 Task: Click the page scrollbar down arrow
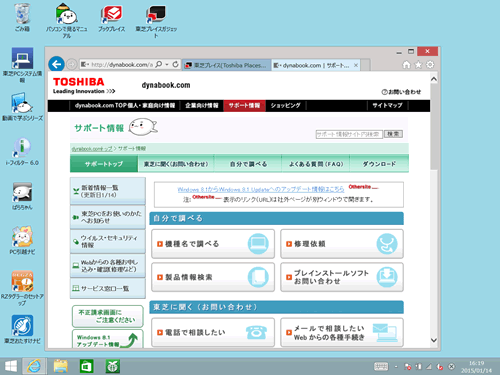click(x=434, y=340)
